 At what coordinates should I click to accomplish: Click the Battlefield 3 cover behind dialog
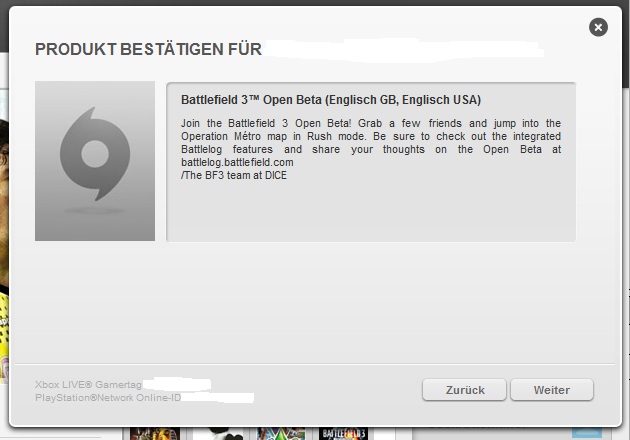(344, 434)
